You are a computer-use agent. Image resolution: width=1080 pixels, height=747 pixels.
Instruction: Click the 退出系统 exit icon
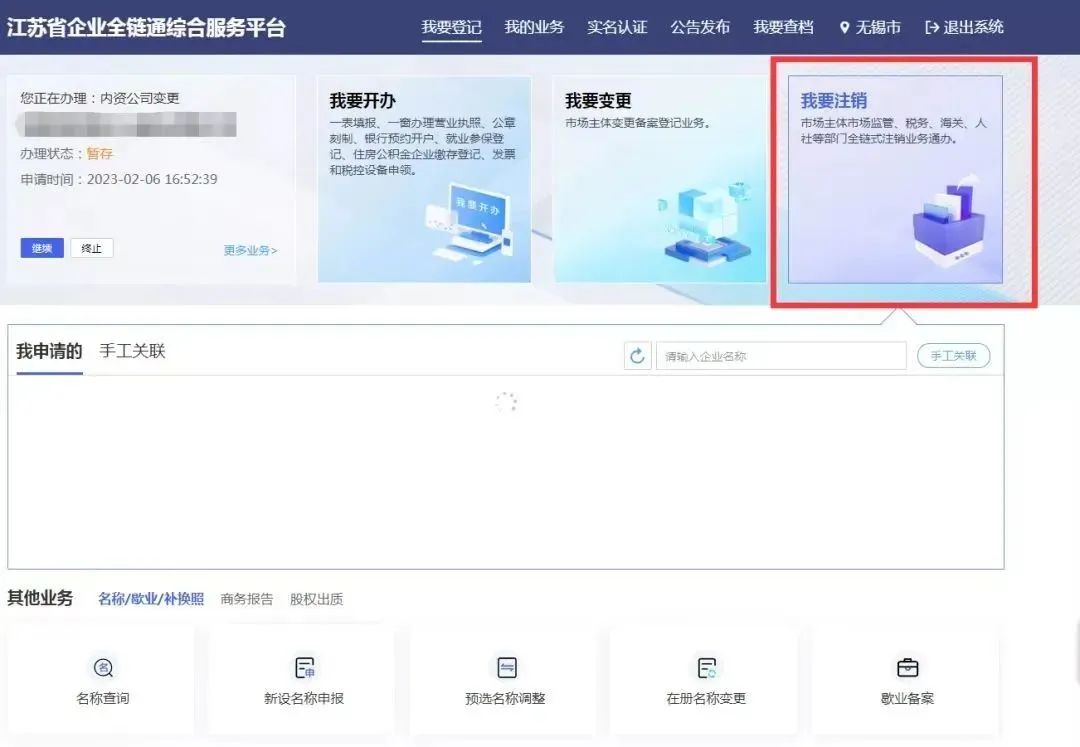pyautogui.click(x=933, y=27)
